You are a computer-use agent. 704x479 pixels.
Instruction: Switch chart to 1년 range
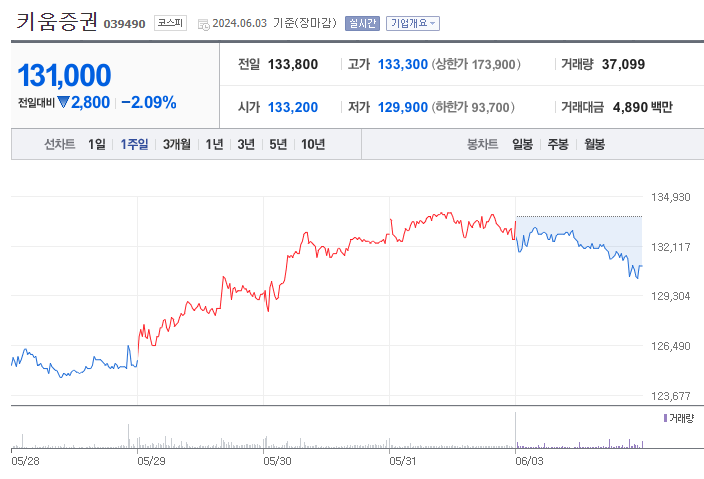(214, 144)
